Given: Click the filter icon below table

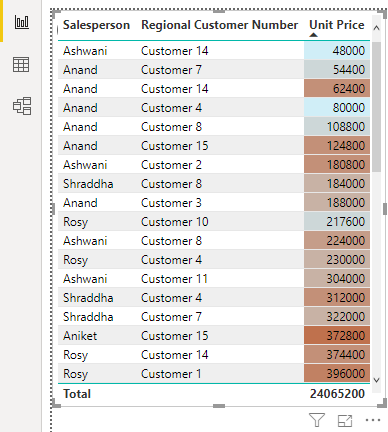Looking at the screenshot, I should 317,420.
